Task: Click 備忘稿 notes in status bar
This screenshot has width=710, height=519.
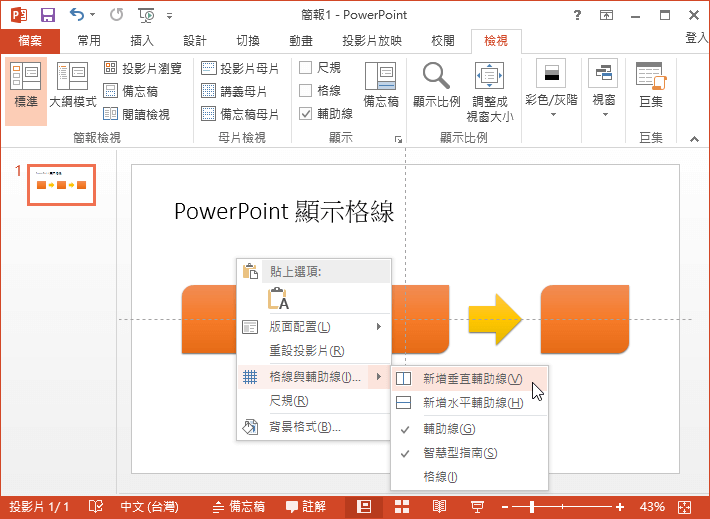Action: click(x=239, y=507)
